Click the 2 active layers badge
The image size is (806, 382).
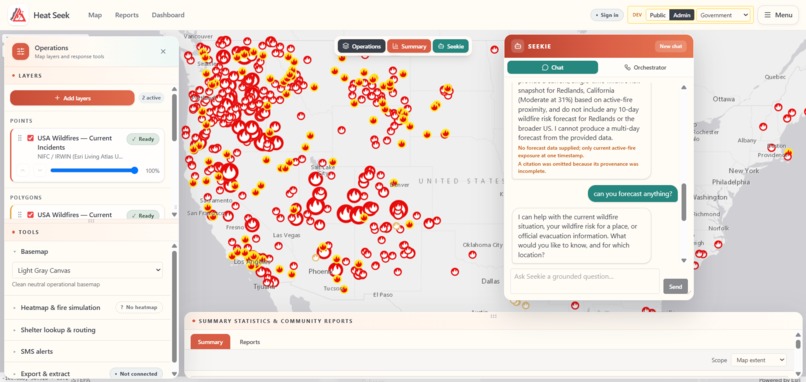pos(151,98)
